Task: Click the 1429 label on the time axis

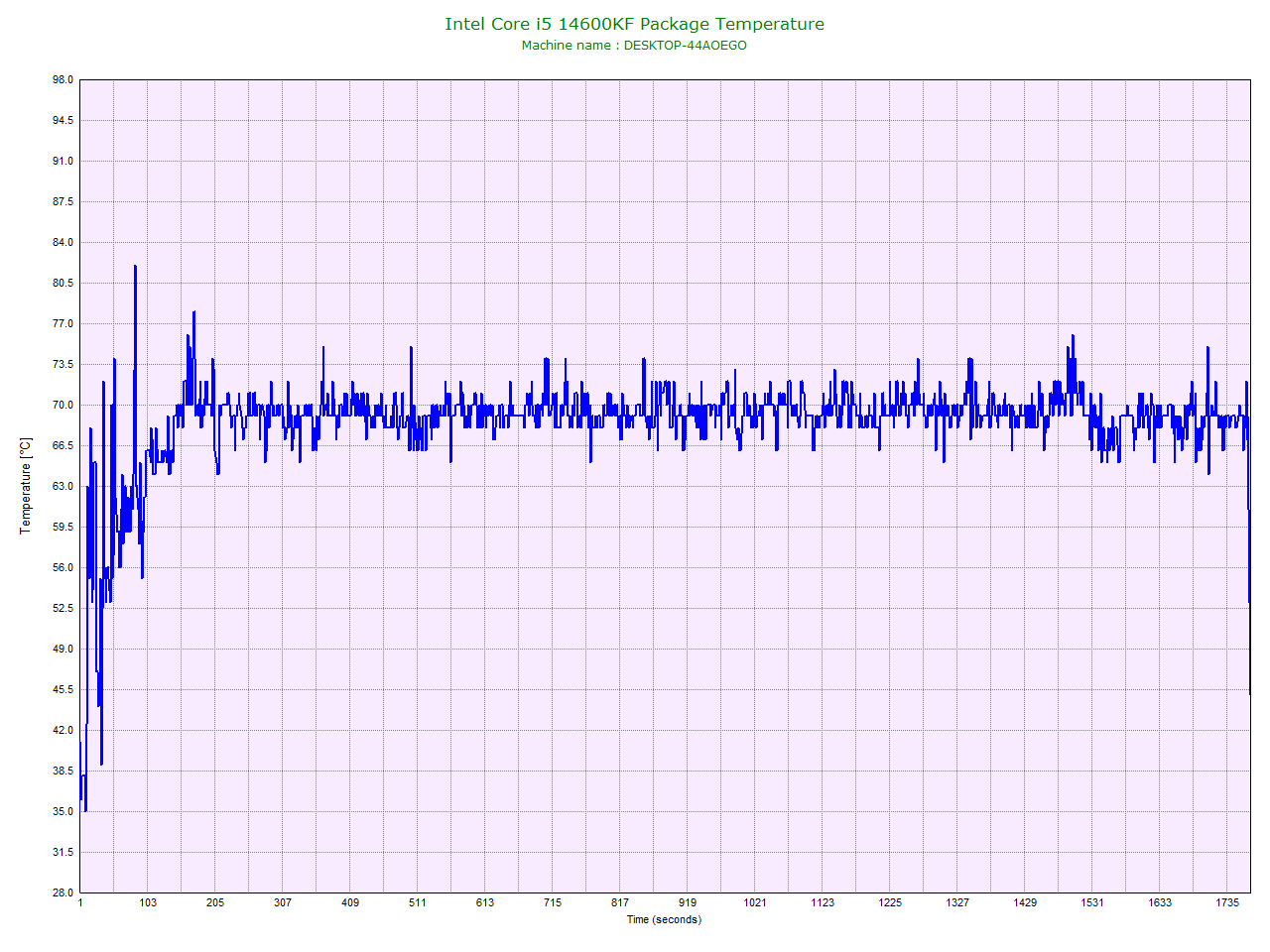Action: pyautogui.click(x=1025, y=902)
